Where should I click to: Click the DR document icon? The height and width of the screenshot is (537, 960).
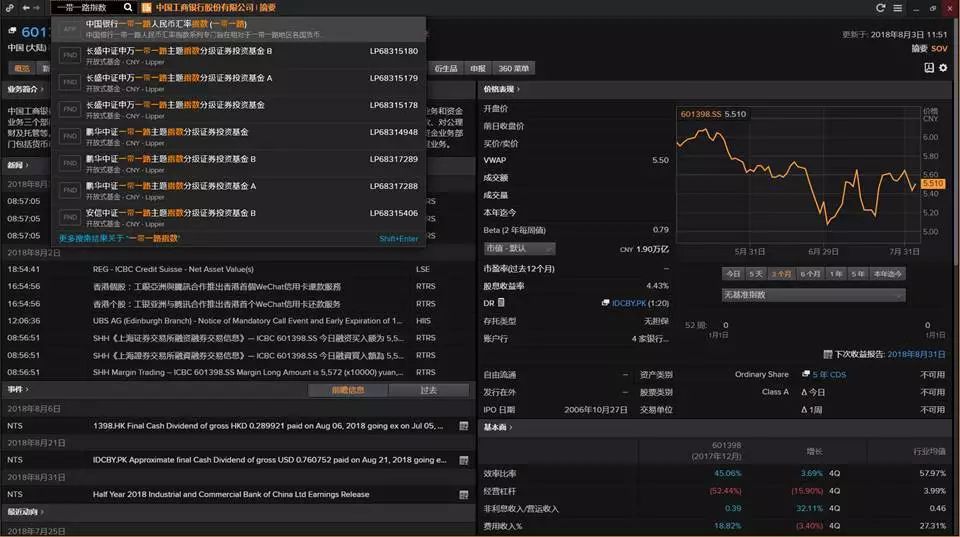click(x=501, y=302)
